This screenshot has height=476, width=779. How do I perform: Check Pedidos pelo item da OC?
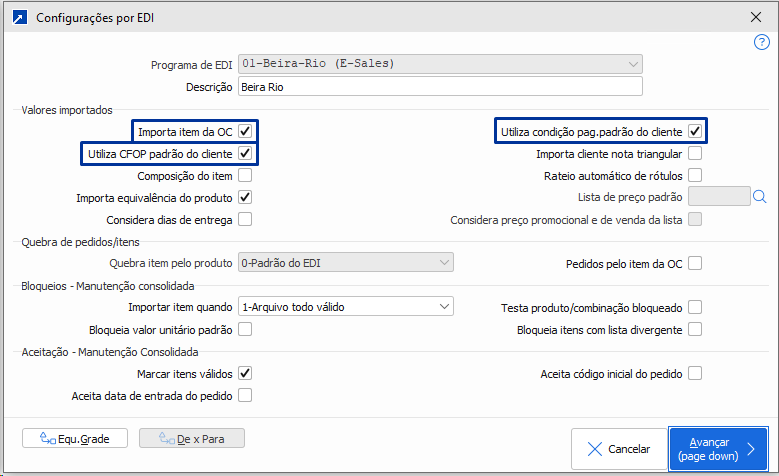tap(695, 263)
